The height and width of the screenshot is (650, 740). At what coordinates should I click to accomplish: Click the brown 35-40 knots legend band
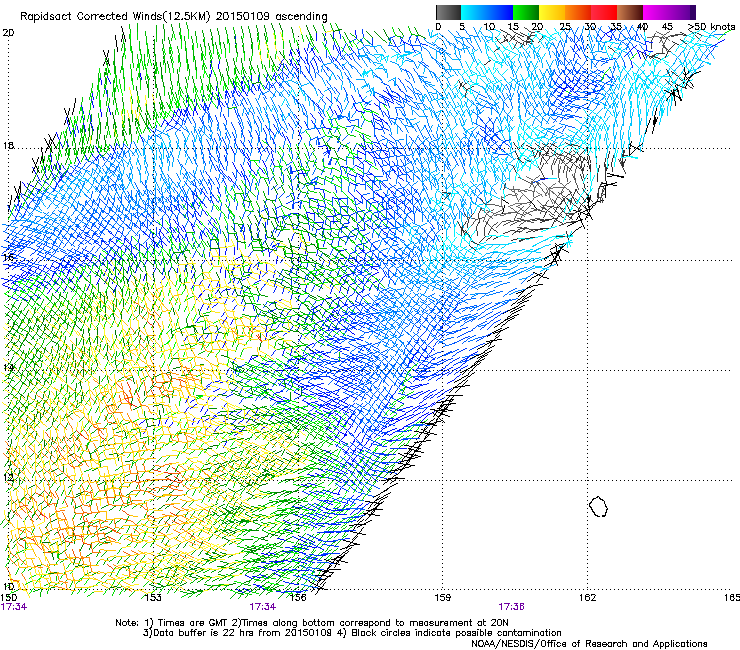click(630, 12)
